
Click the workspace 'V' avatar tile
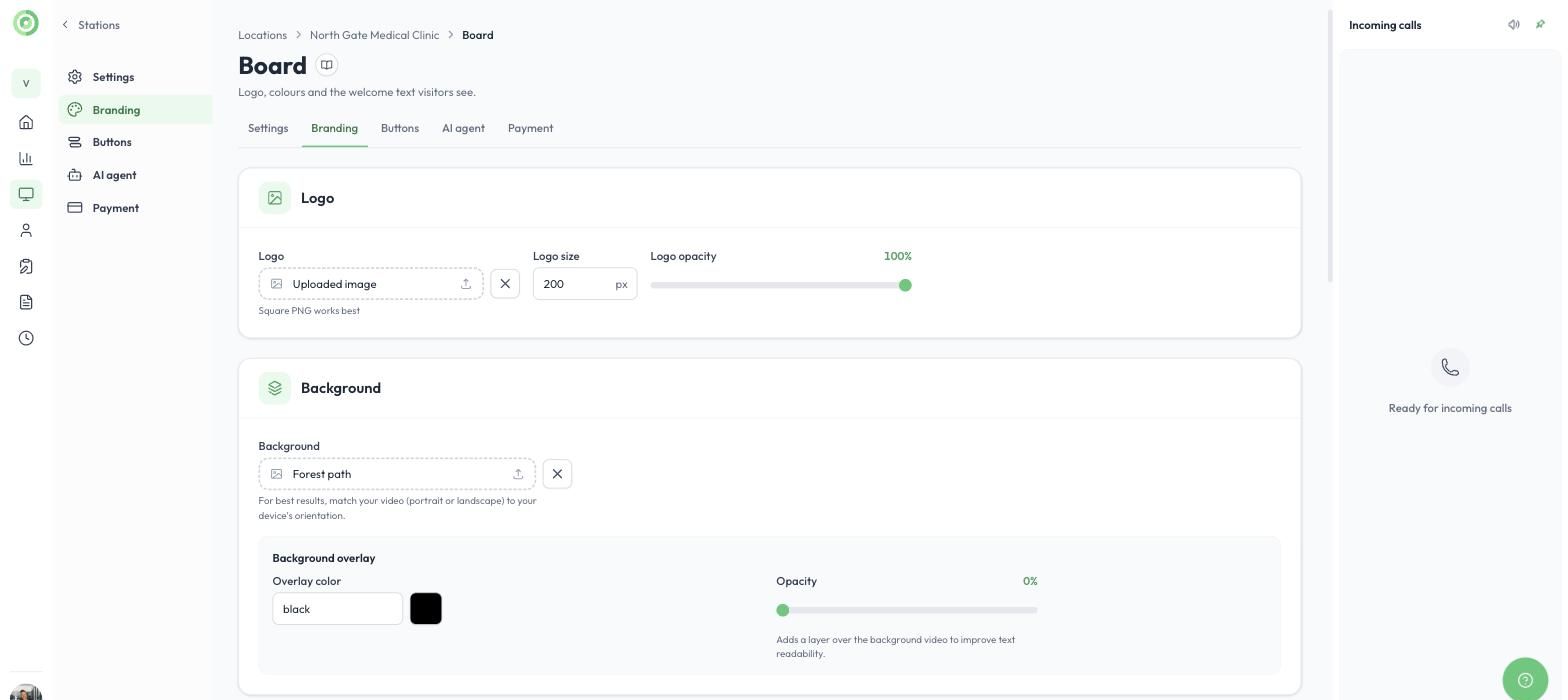point(26,83)
